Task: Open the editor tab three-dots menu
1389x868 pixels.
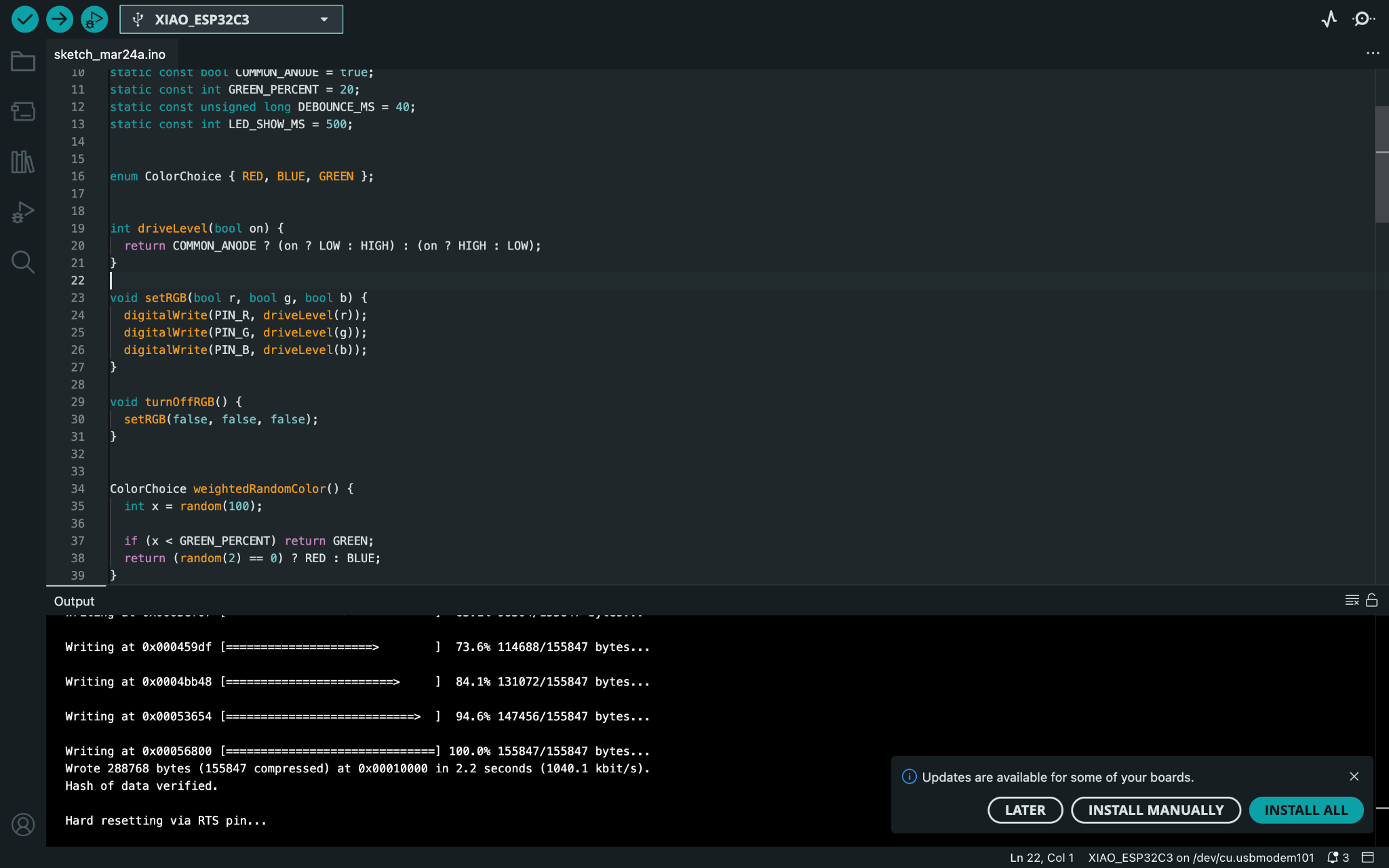Action: 1373,53
